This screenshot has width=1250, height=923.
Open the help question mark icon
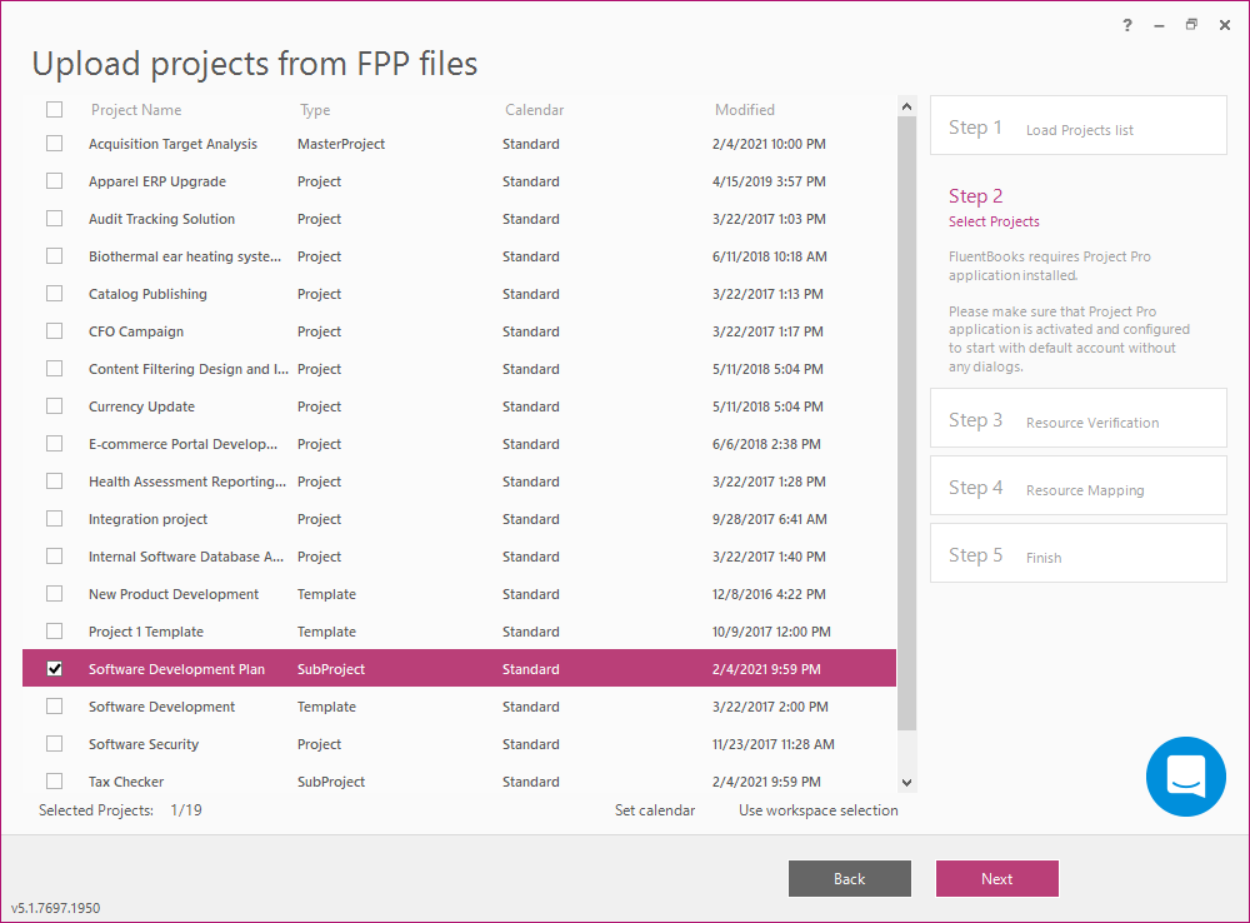[x=1127, y=25]
